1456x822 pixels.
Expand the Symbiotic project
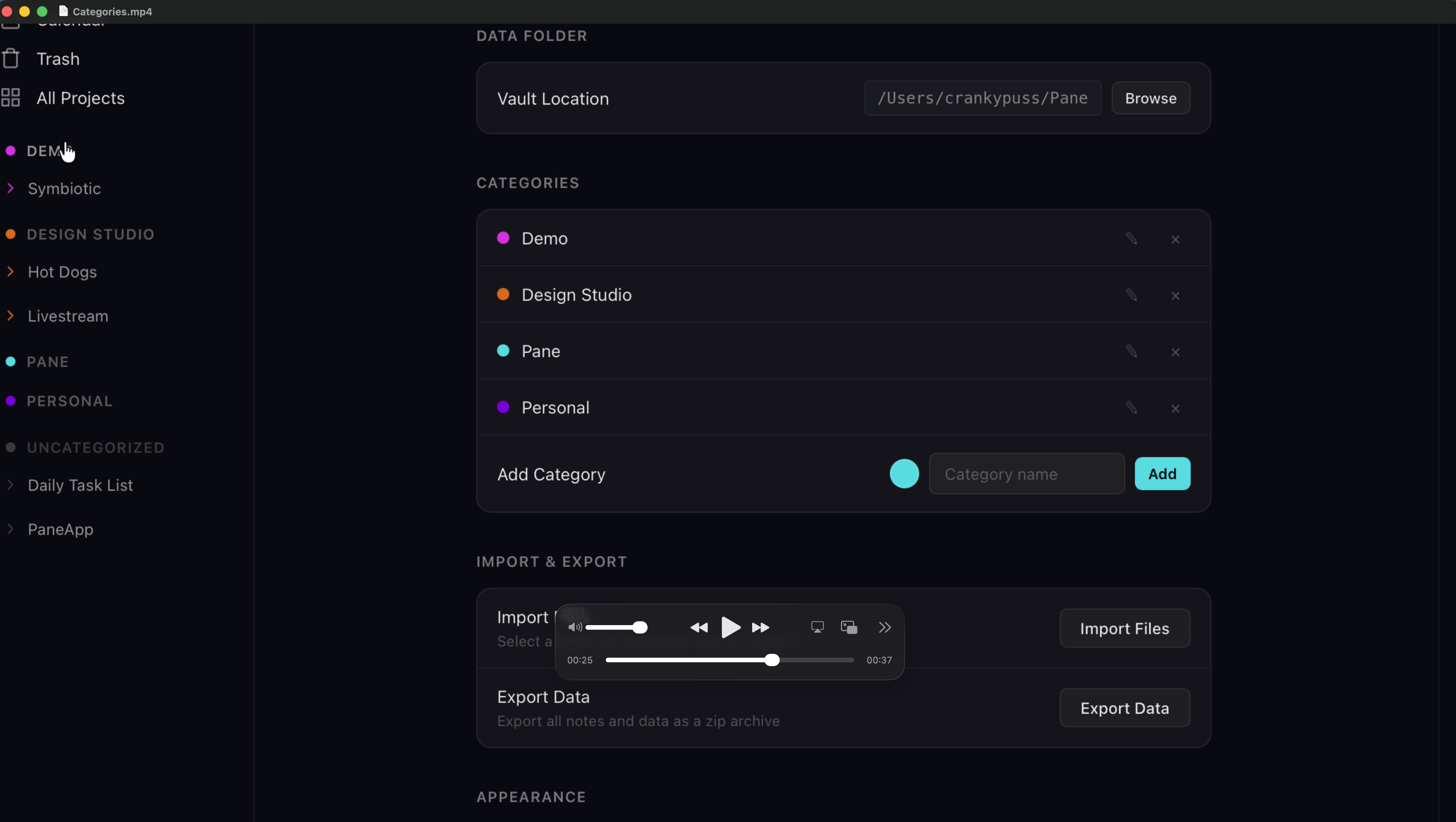pyautogui.click(x=10, y=188)
